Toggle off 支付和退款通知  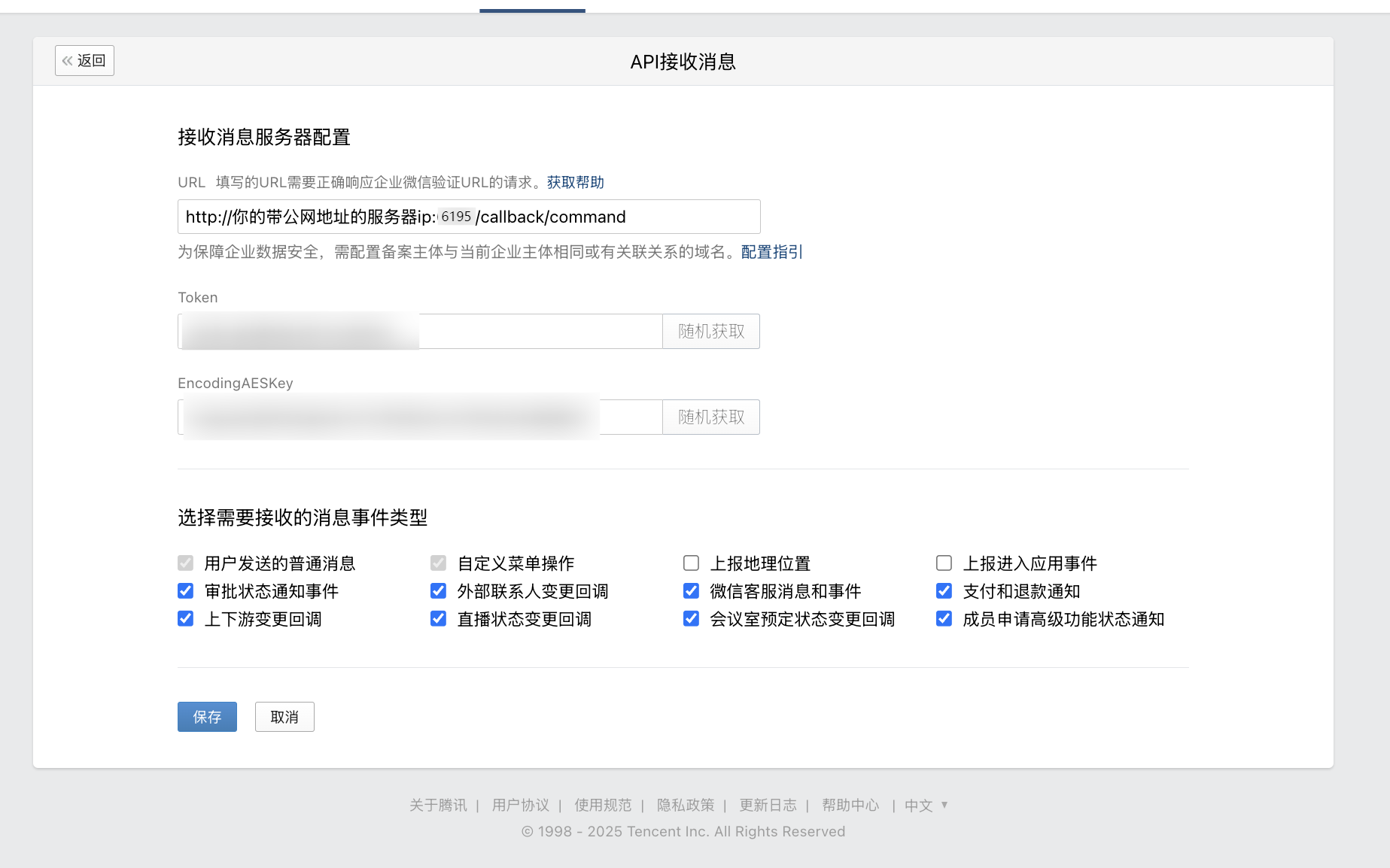click(x=944, y=591)
